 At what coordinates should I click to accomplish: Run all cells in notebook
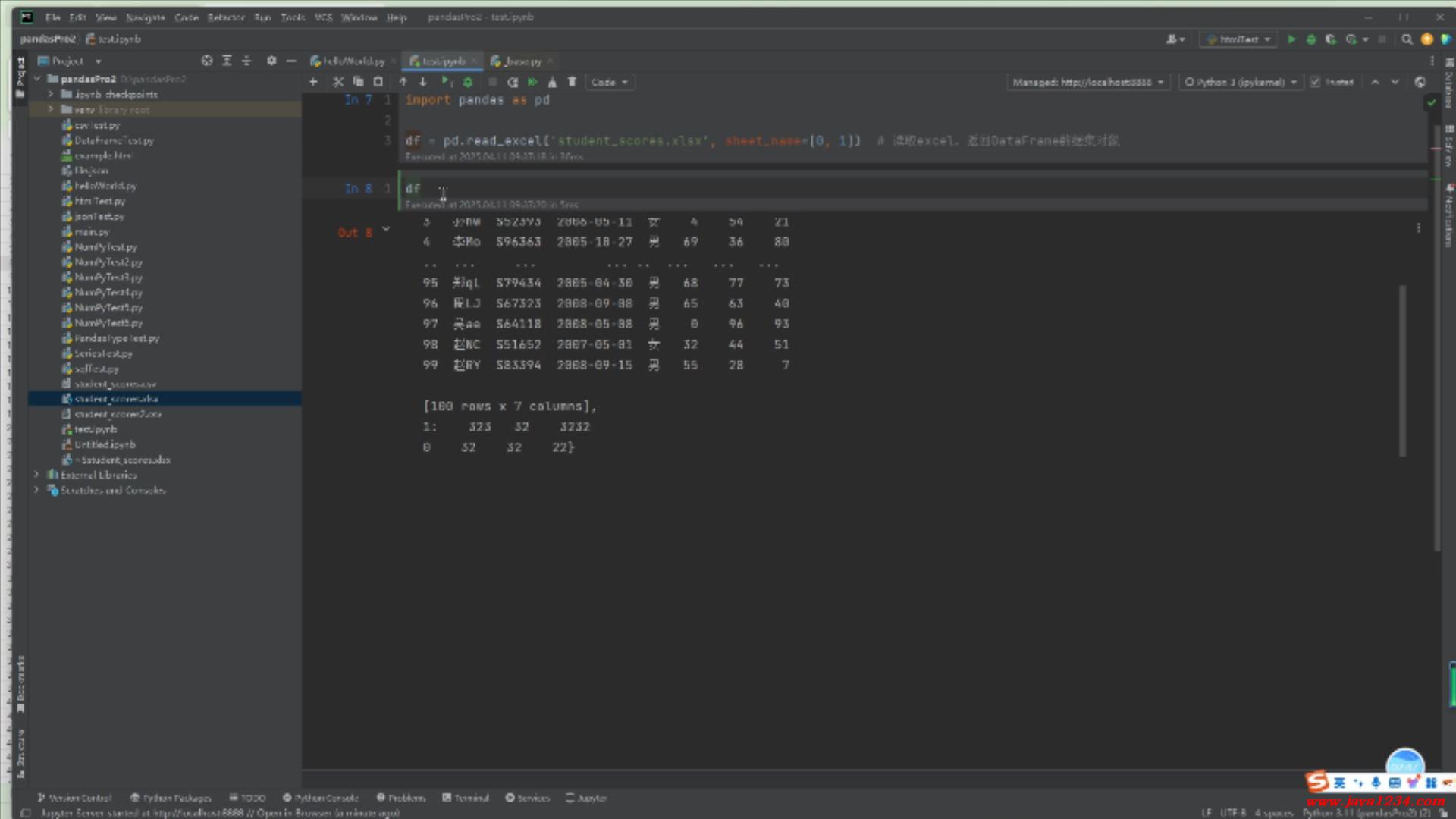[x=532, y=82]
